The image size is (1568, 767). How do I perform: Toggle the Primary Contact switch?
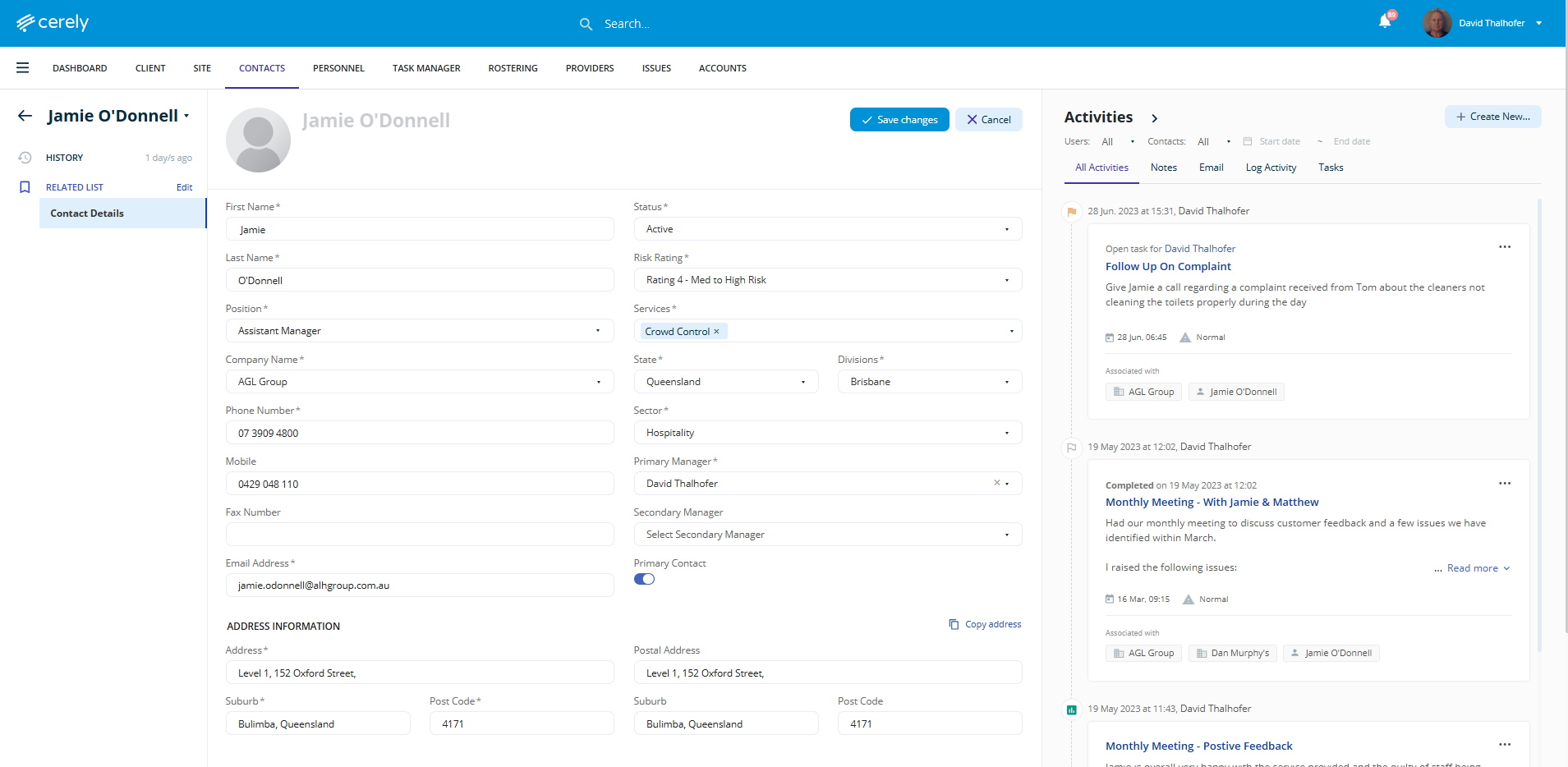(644, 579)
